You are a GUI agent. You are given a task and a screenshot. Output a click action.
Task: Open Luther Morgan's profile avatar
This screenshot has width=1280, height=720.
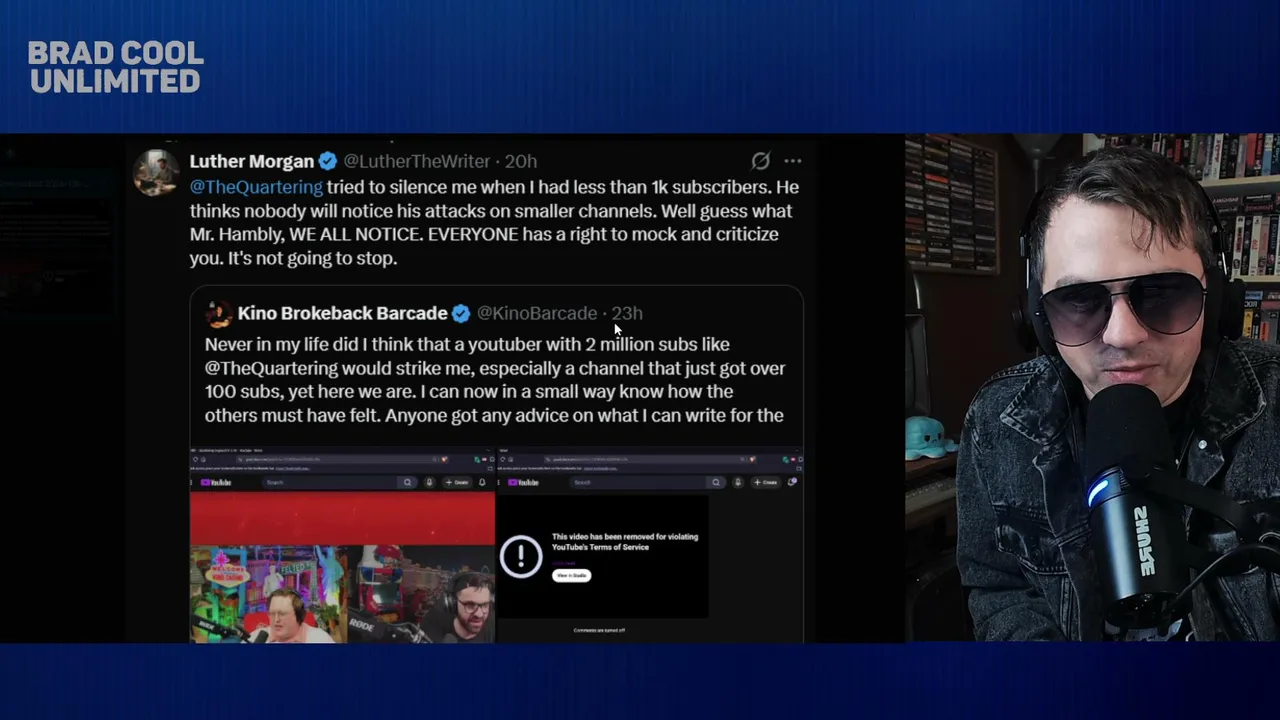coord(156,172)
